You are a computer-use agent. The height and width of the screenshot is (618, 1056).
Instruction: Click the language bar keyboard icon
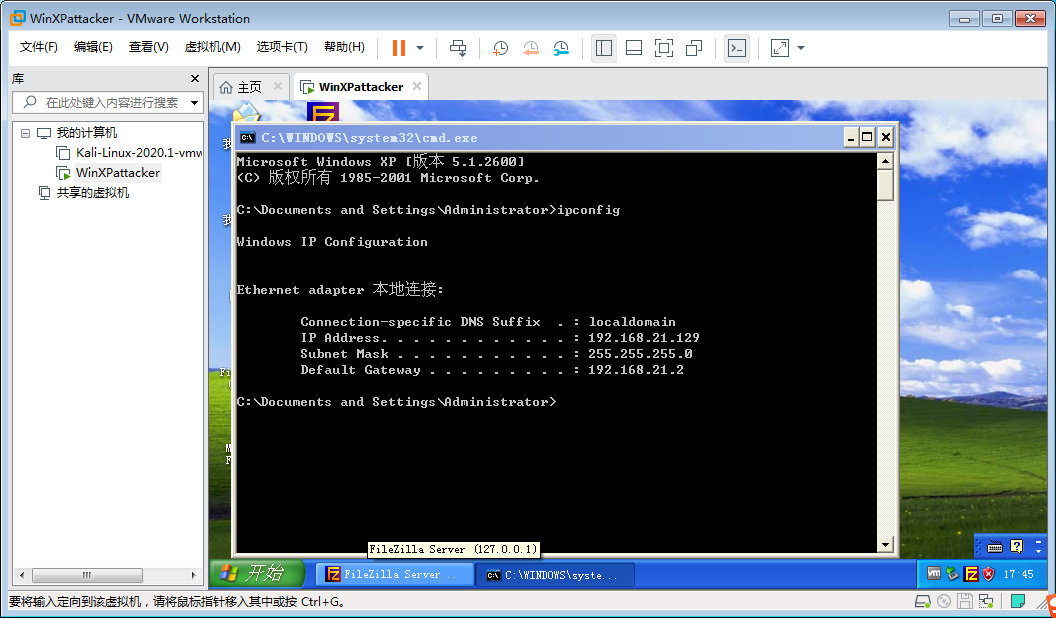pyautogui.click(x=995, y=547)
